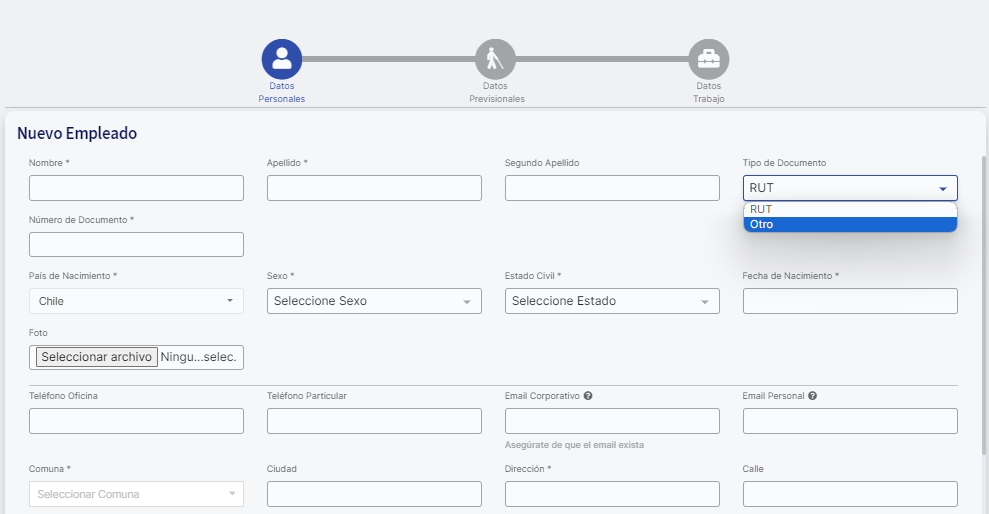This screenshot has width=989, height=514.
Task: Focus the Email Corporativo input box
Action: point(612,421)
